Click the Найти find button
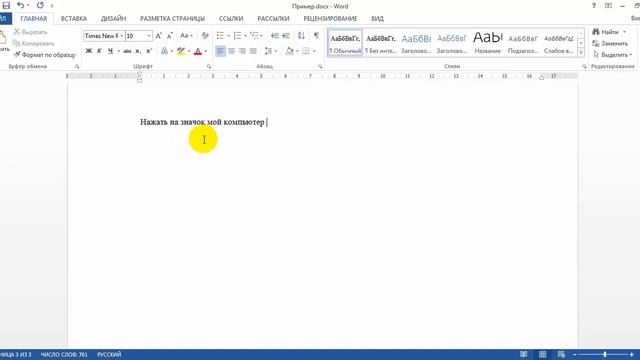This screenshot has height=360, width=640. 606,32
